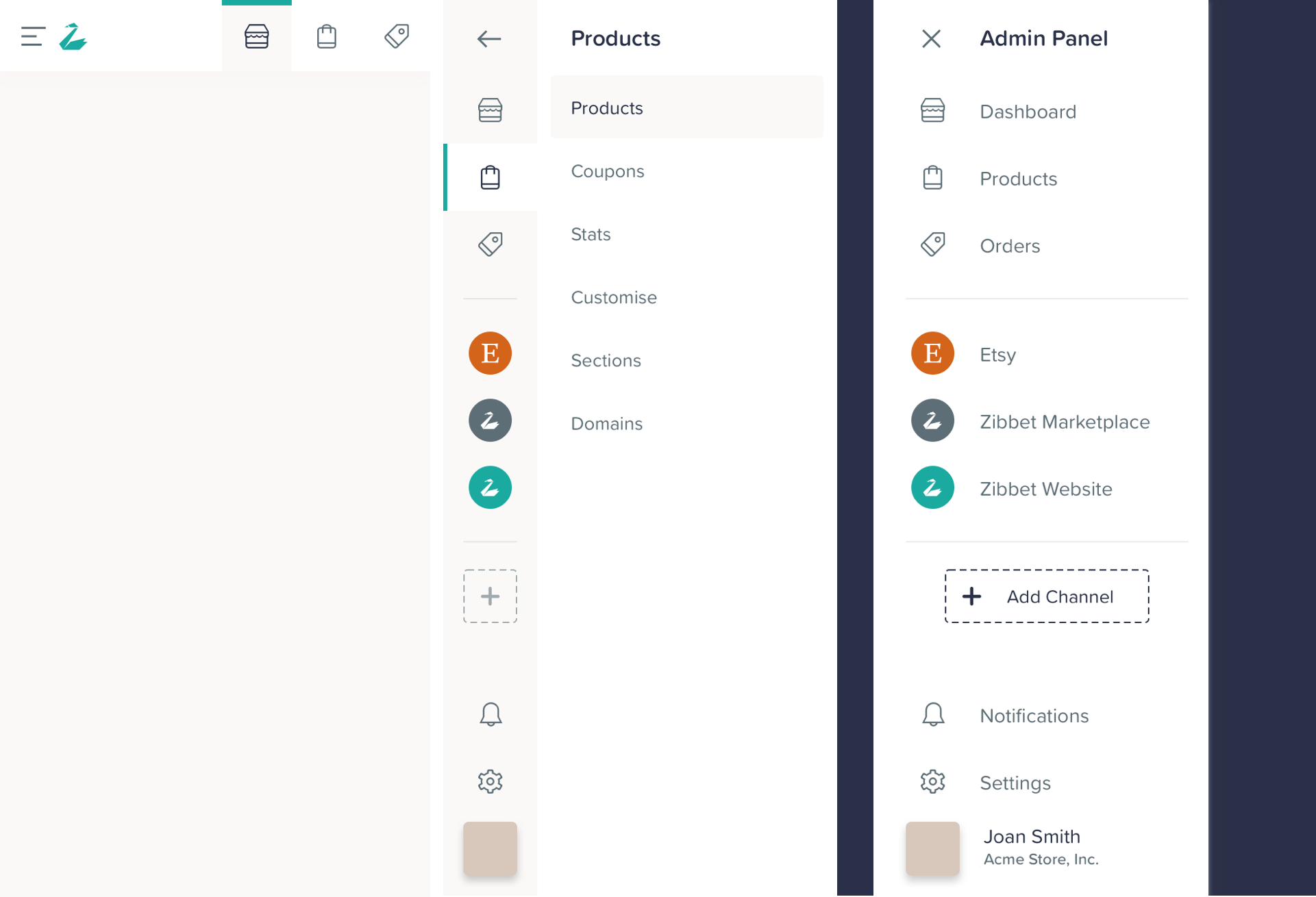This screenshot has width=1316, height=897.
Task: Select the Domains menu item
Action: point(606,423)
